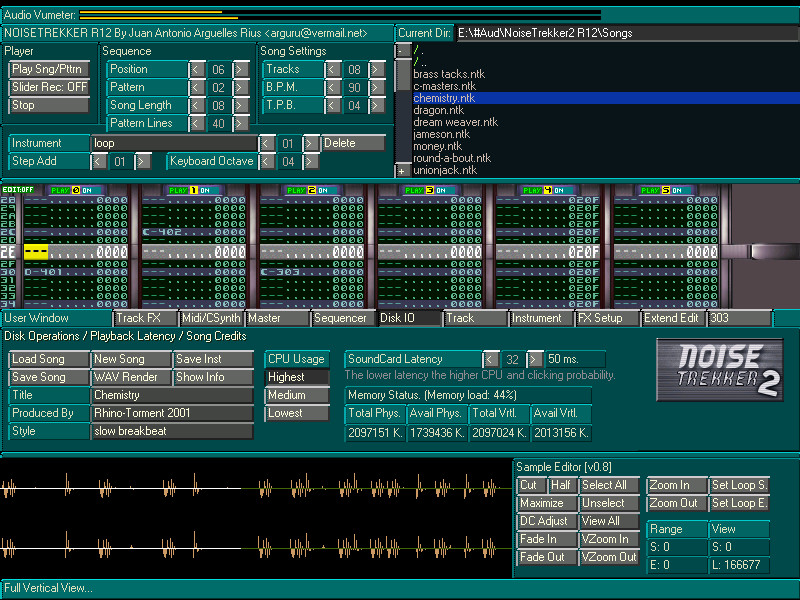Select next instrument with right arrow
The height and width of the screenshot is (600, 800).
310,143
